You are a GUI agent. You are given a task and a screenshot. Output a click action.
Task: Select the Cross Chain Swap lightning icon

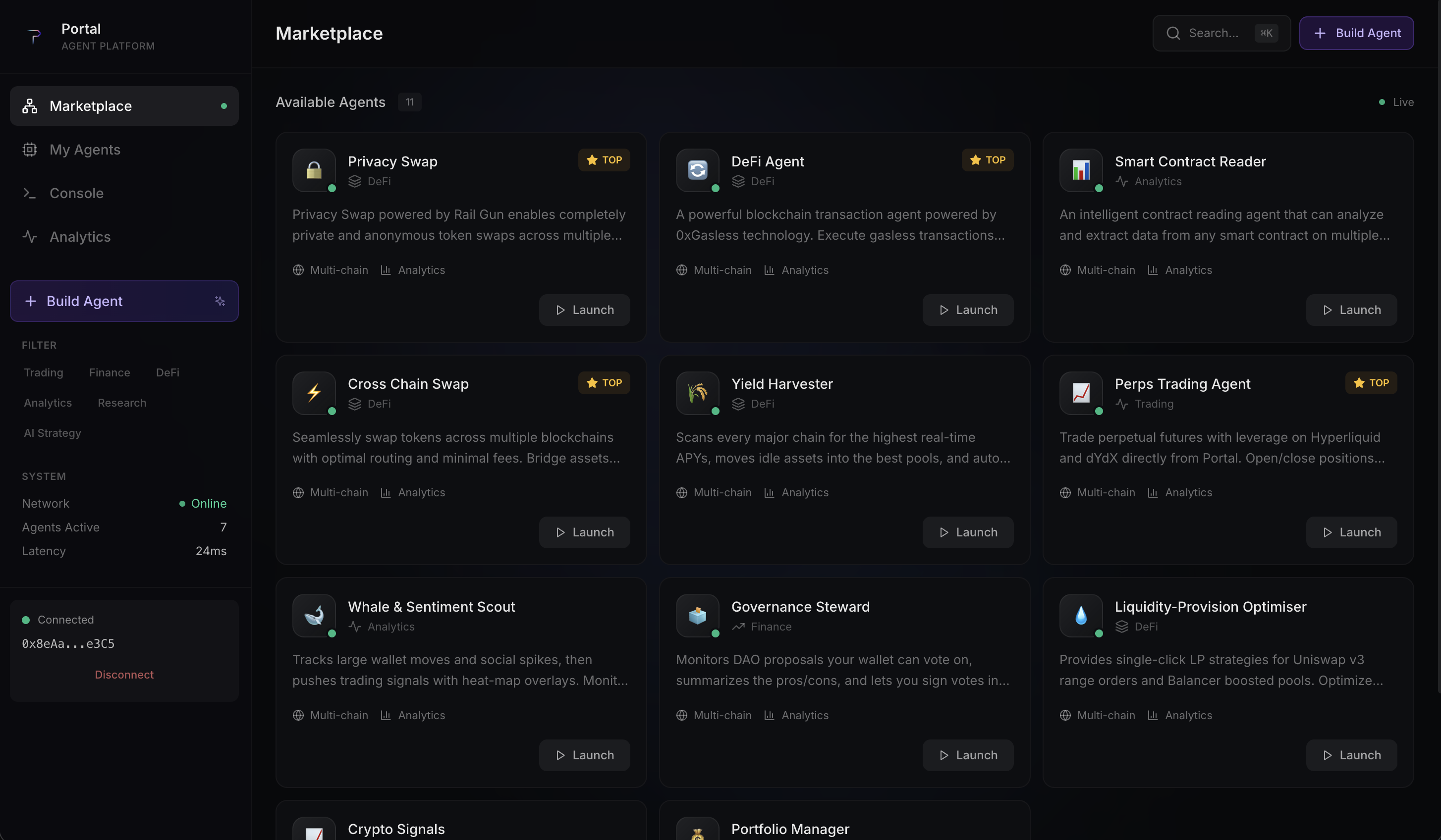pyautogui.click(x=313, y=393)
